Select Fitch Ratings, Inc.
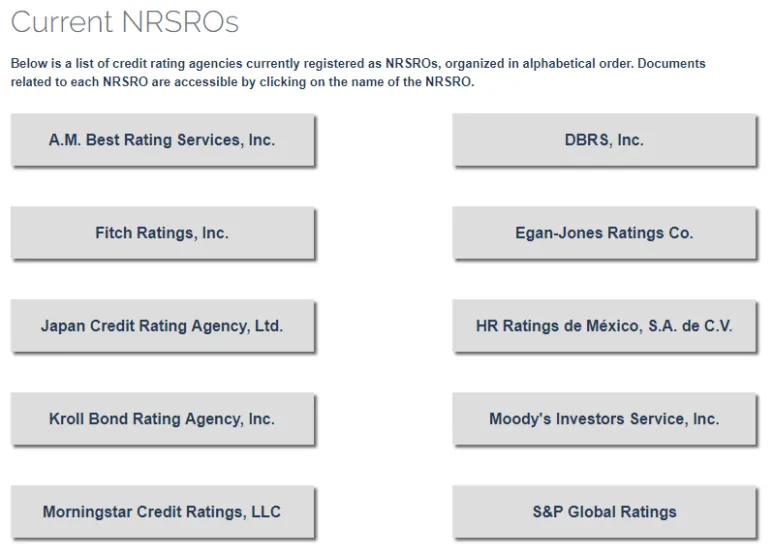773x558 pixels. (162, 233)
